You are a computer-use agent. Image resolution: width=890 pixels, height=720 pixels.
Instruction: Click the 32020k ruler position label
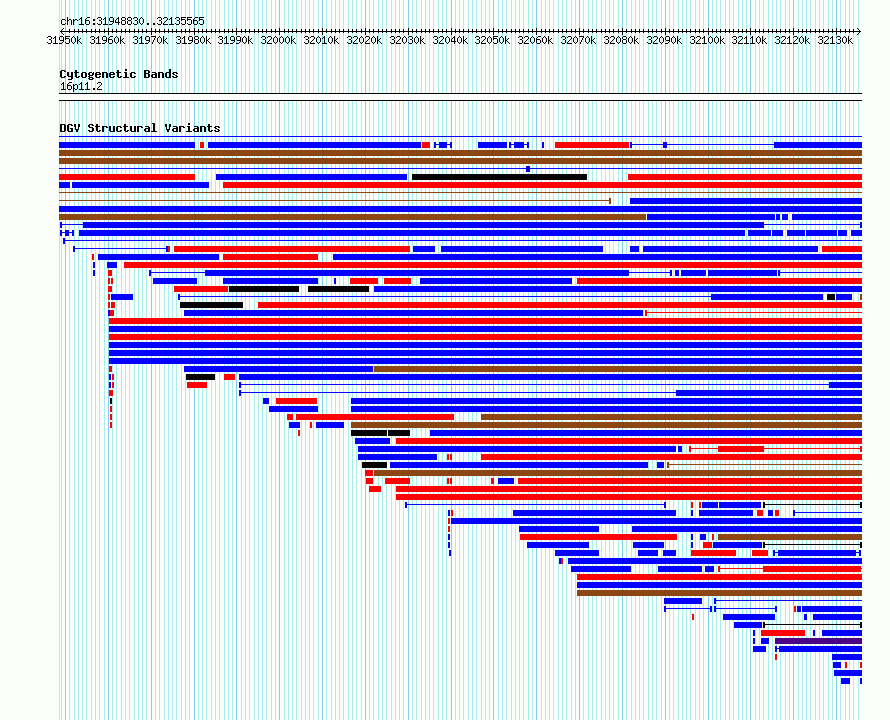point(364,40)
